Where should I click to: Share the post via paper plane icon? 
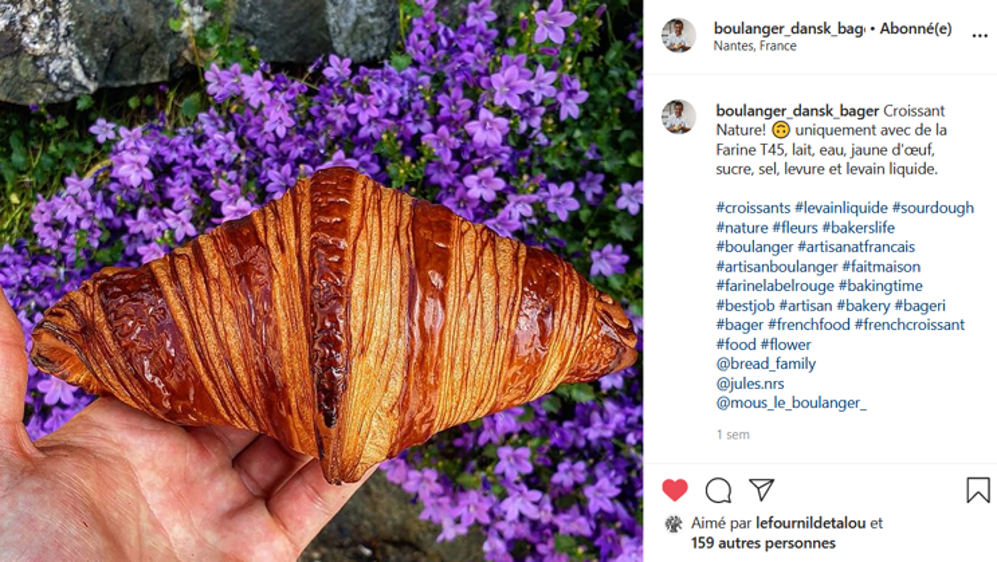click(761, 490)
